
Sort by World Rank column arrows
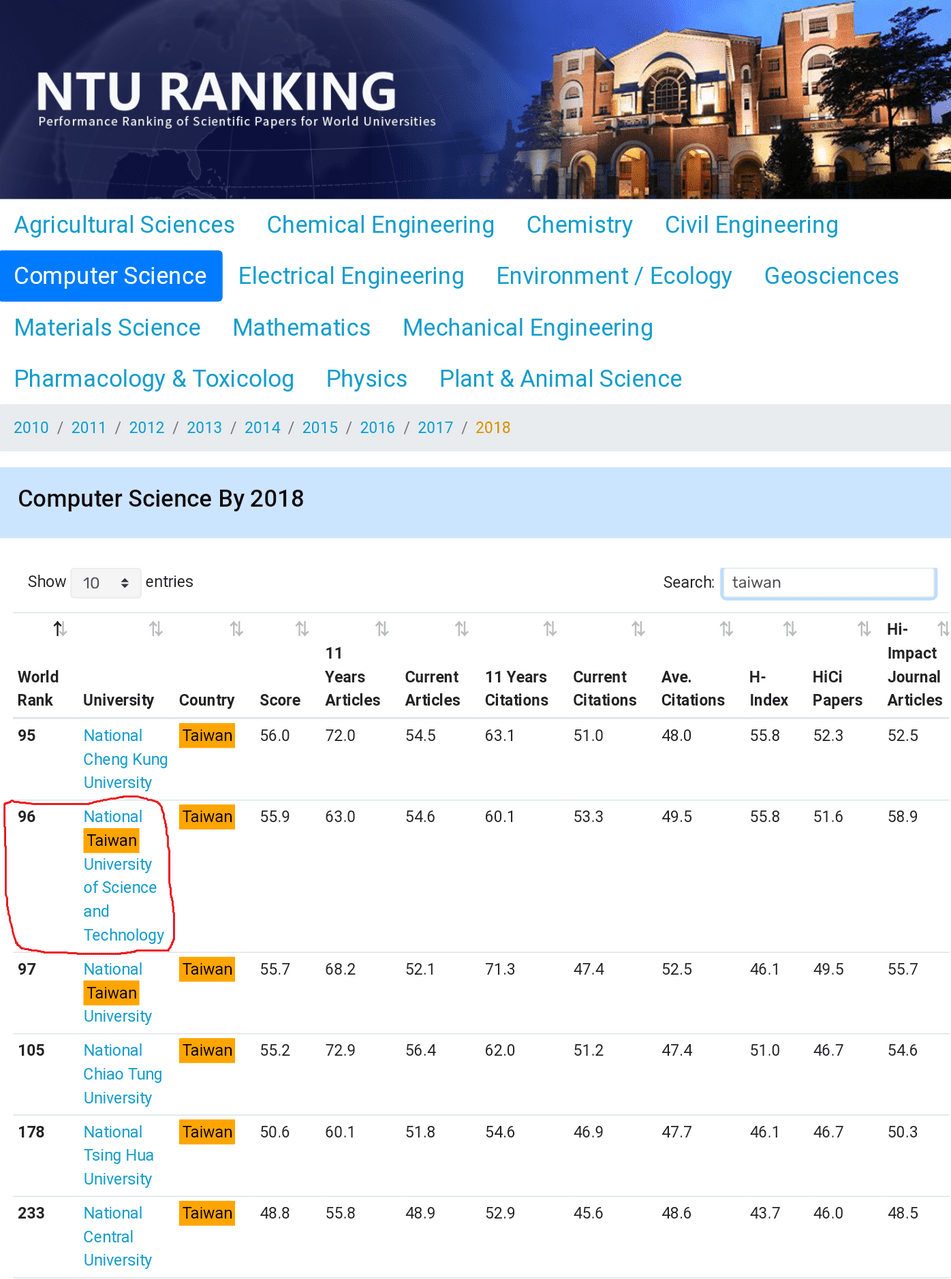point(59,629)
